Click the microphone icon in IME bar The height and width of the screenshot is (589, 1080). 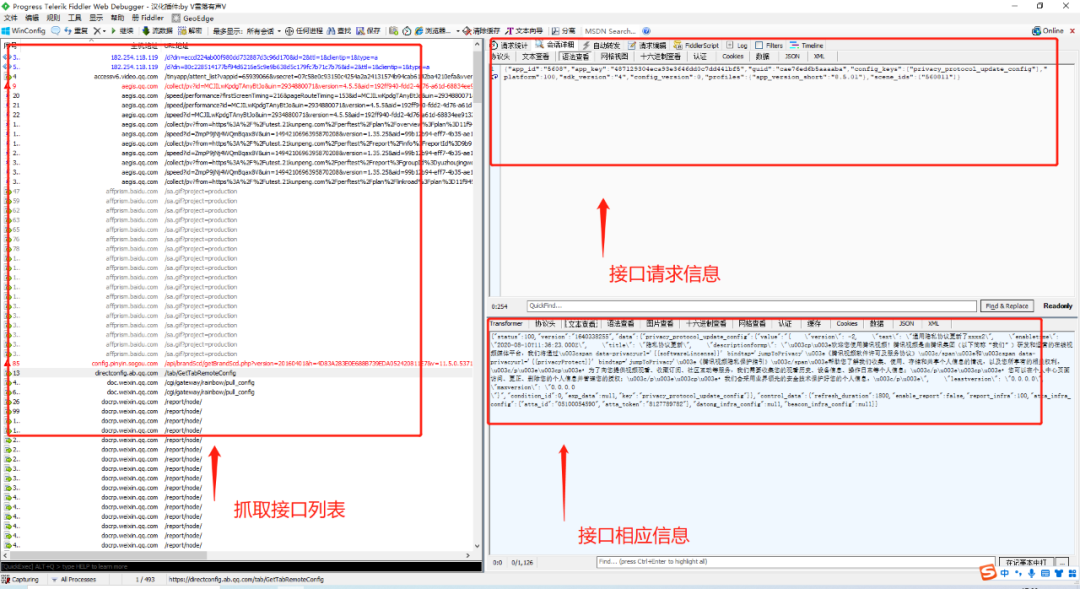pos(1031,573)
